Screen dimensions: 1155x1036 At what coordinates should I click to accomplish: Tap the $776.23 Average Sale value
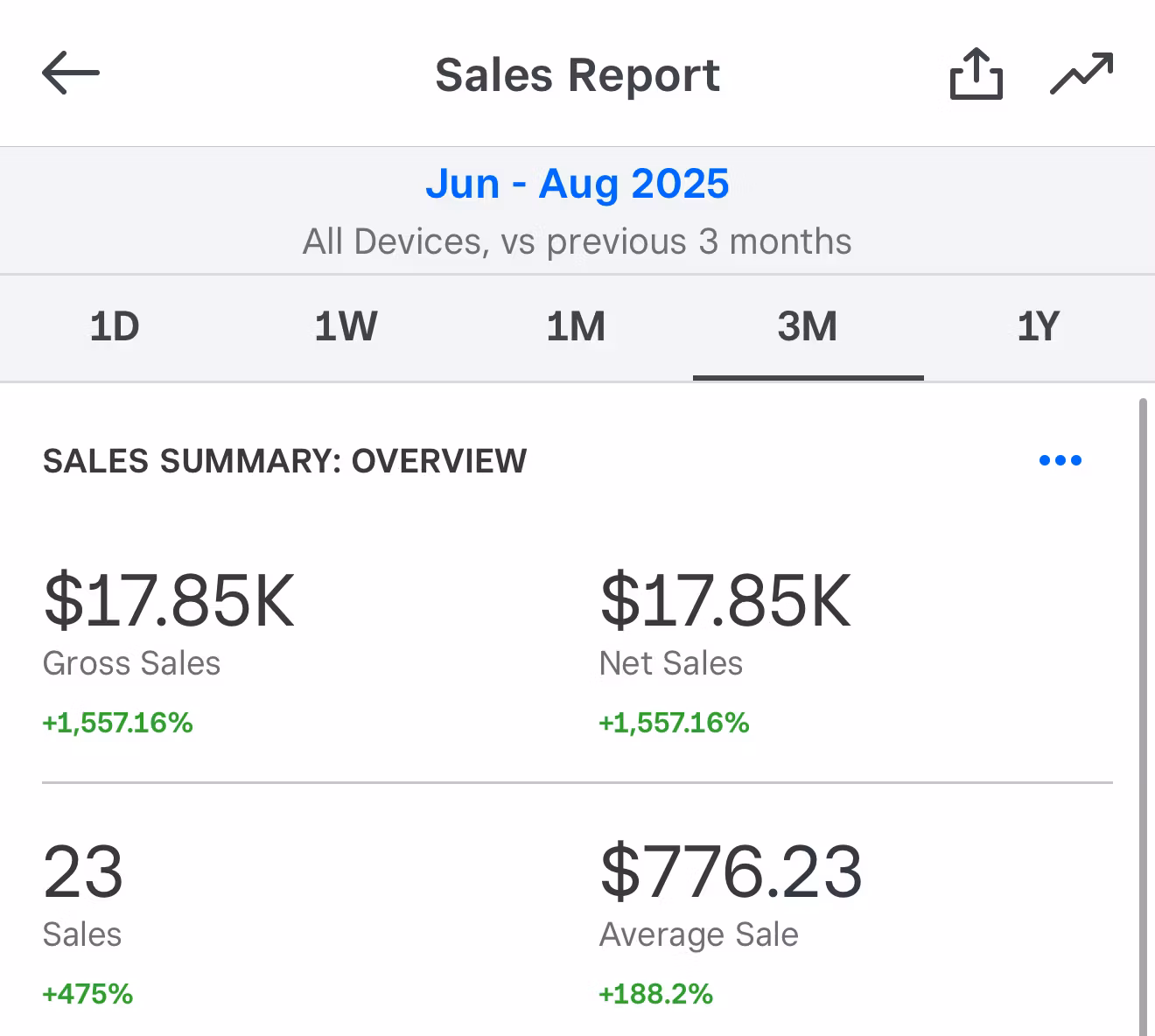[x=731, y=871]
